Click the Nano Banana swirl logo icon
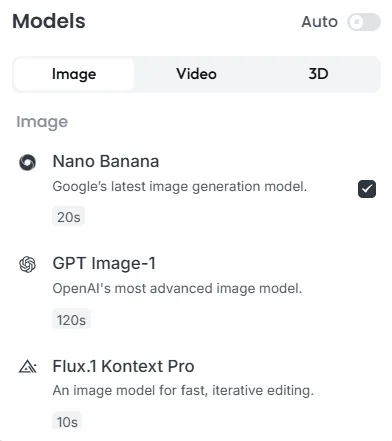Image resolution: width=392 pixels, height=441 pixels. (27, 163)
